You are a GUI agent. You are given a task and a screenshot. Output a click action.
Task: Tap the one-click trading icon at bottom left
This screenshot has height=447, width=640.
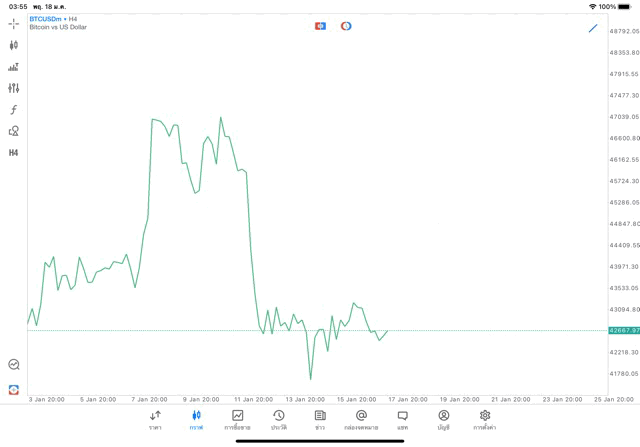(x=14, y=389)
